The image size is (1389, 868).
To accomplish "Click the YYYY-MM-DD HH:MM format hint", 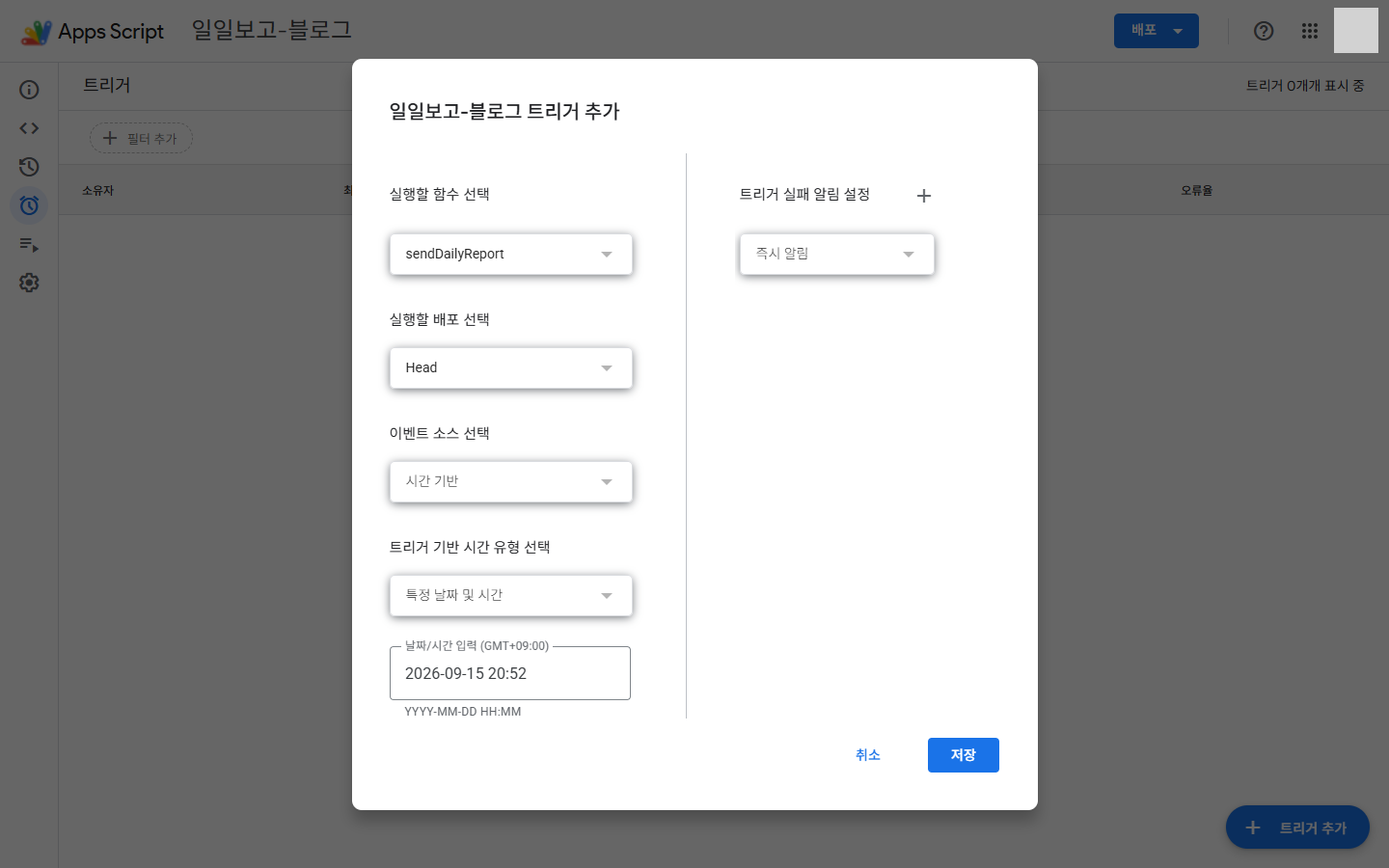I will 463,712.
